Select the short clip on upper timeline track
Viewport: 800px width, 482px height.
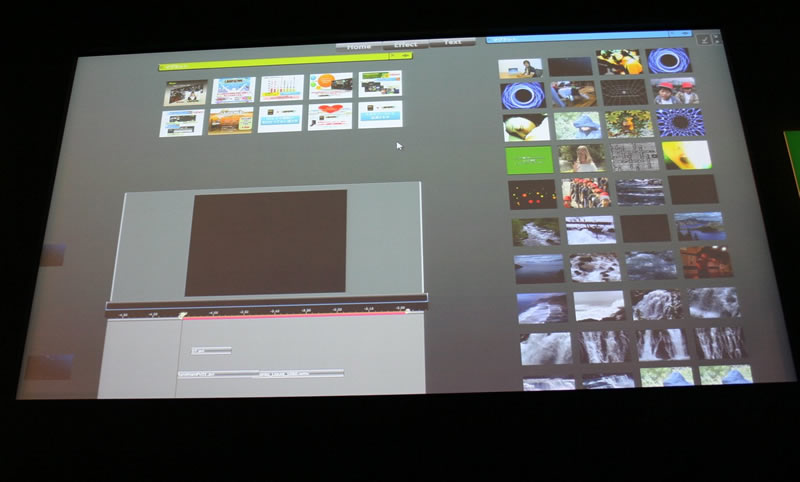pos(211,350)
